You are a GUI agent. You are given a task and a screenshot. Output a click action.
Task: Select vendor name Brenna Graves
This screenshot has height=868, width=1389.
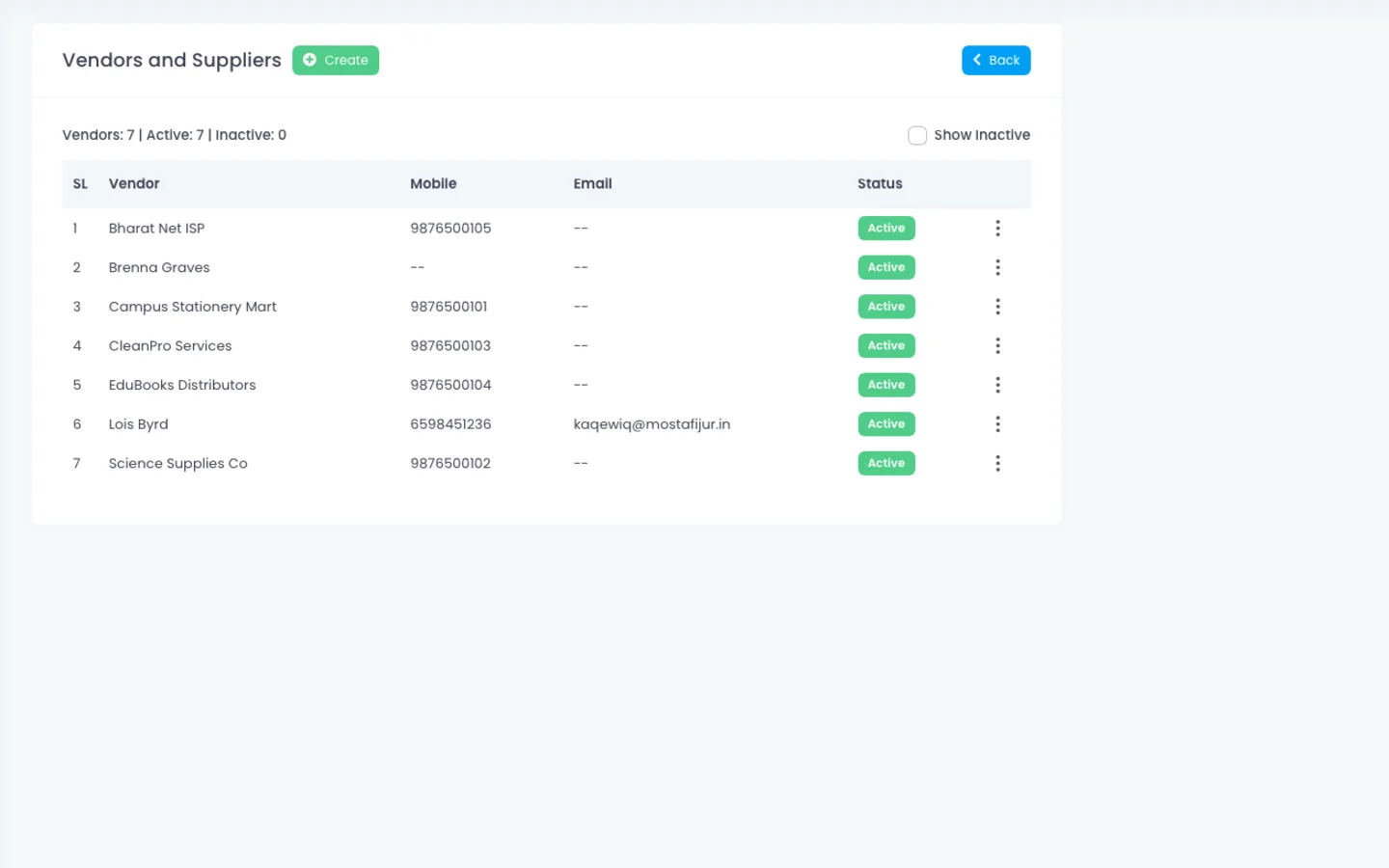[x=159, y=267]
